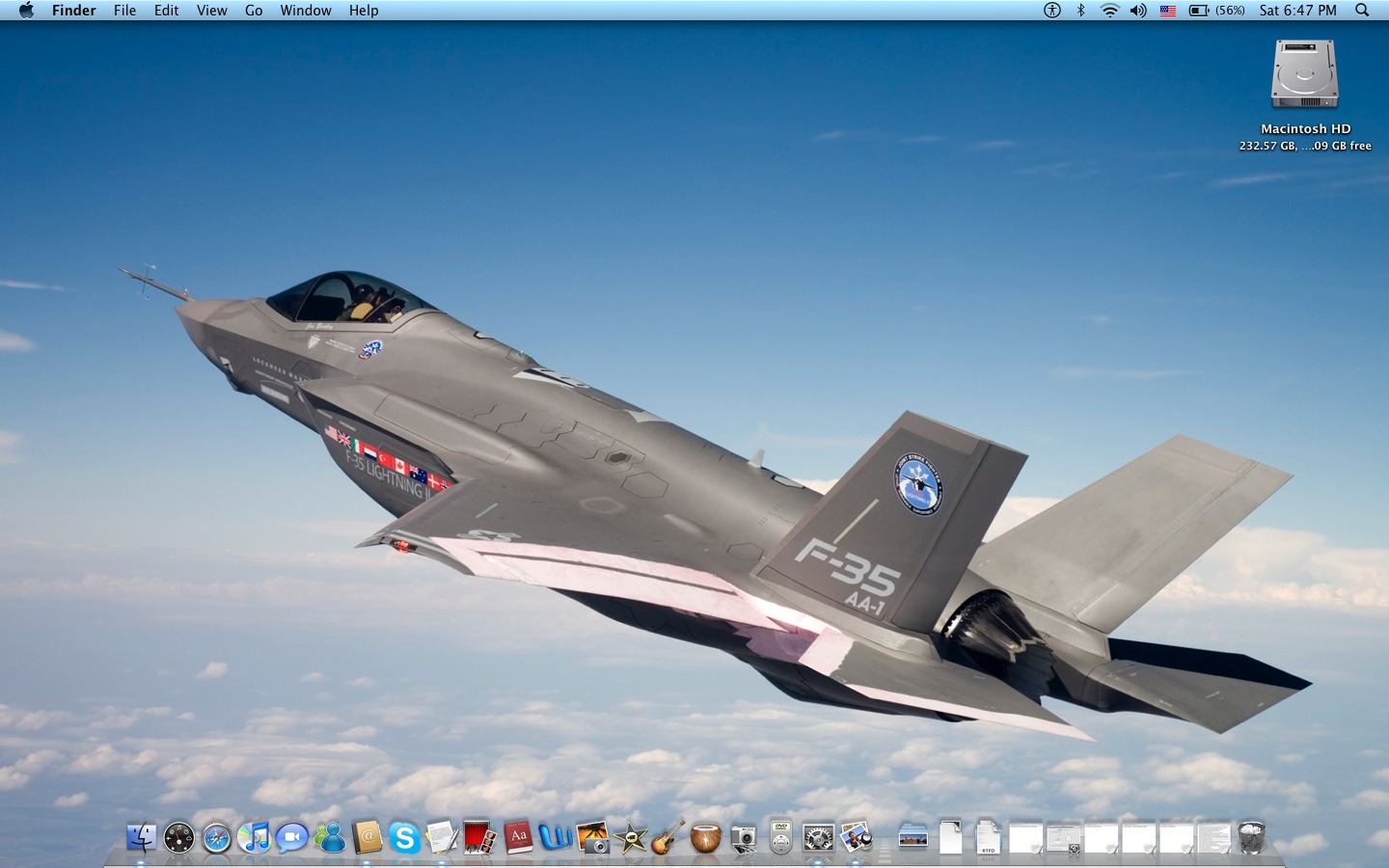Launch Image Capture camera icon in Dock
Image resolution: width=1389 pixels, height=868 pixels.
[x=743, y=837]
